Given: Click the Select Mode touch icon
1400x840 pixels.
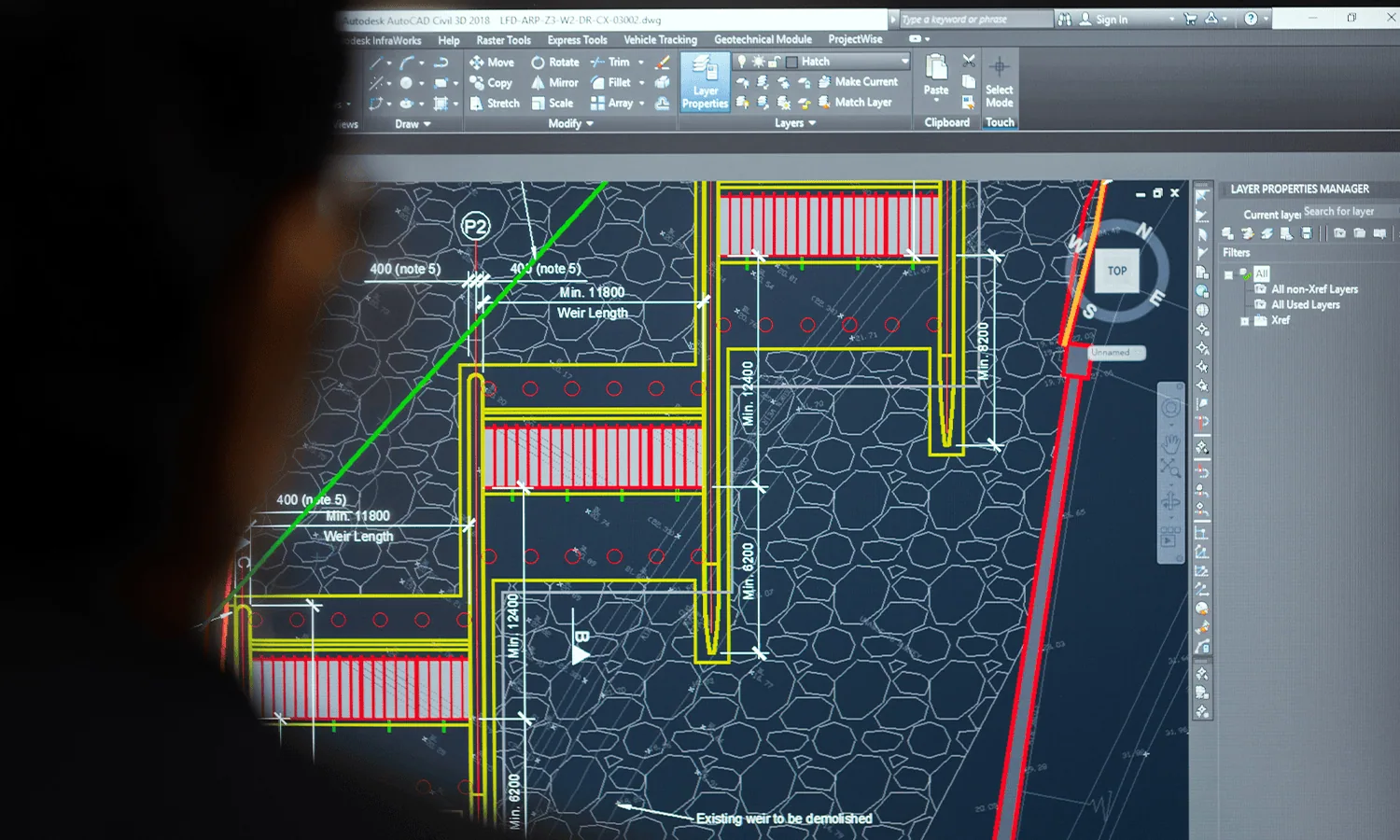Looking at the screenshot, I should click(999, 82).
